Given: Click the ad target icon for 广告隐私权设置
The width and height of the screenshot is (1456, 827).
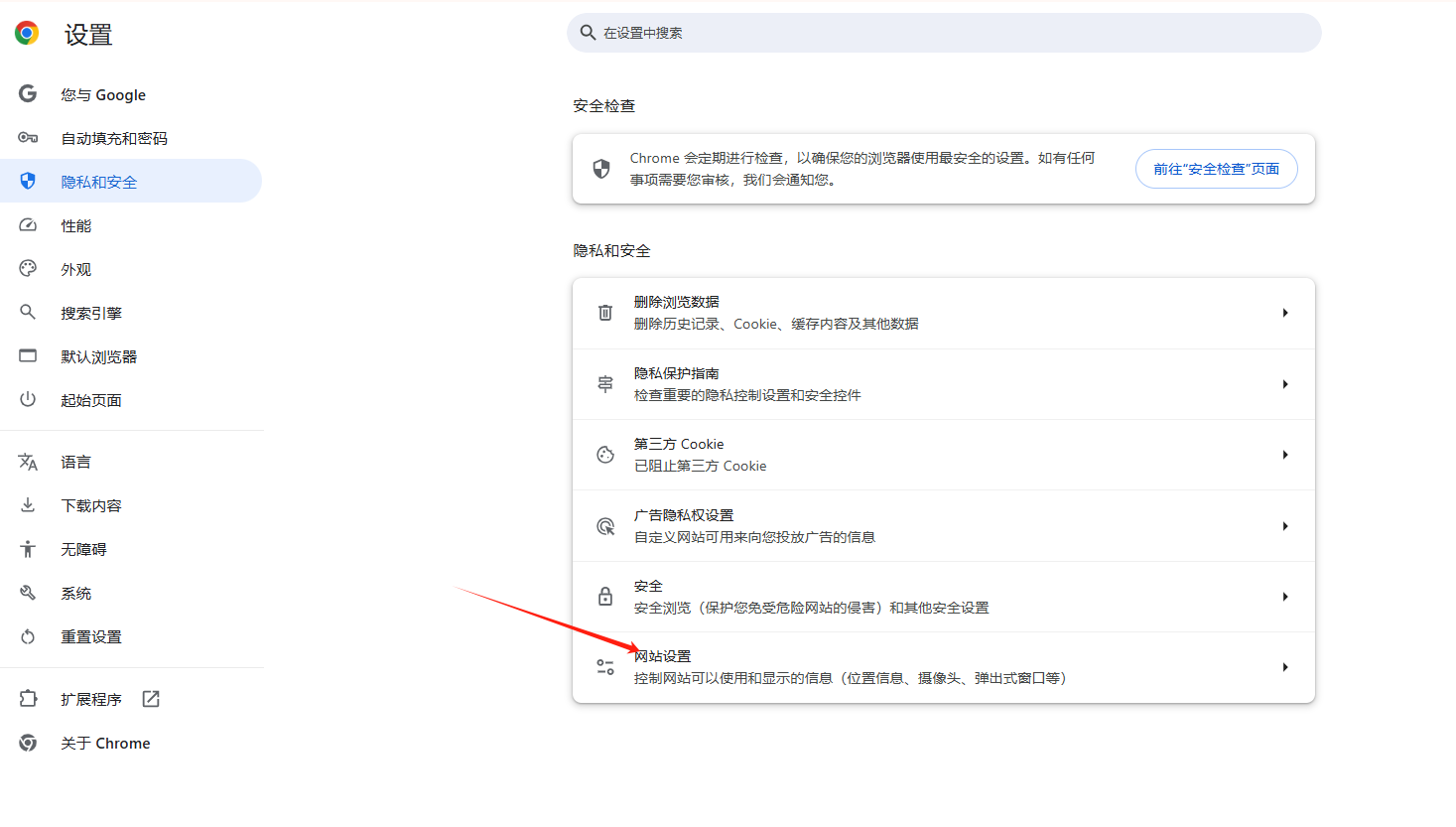Looking at the screenshot, I should coord(605,526).
